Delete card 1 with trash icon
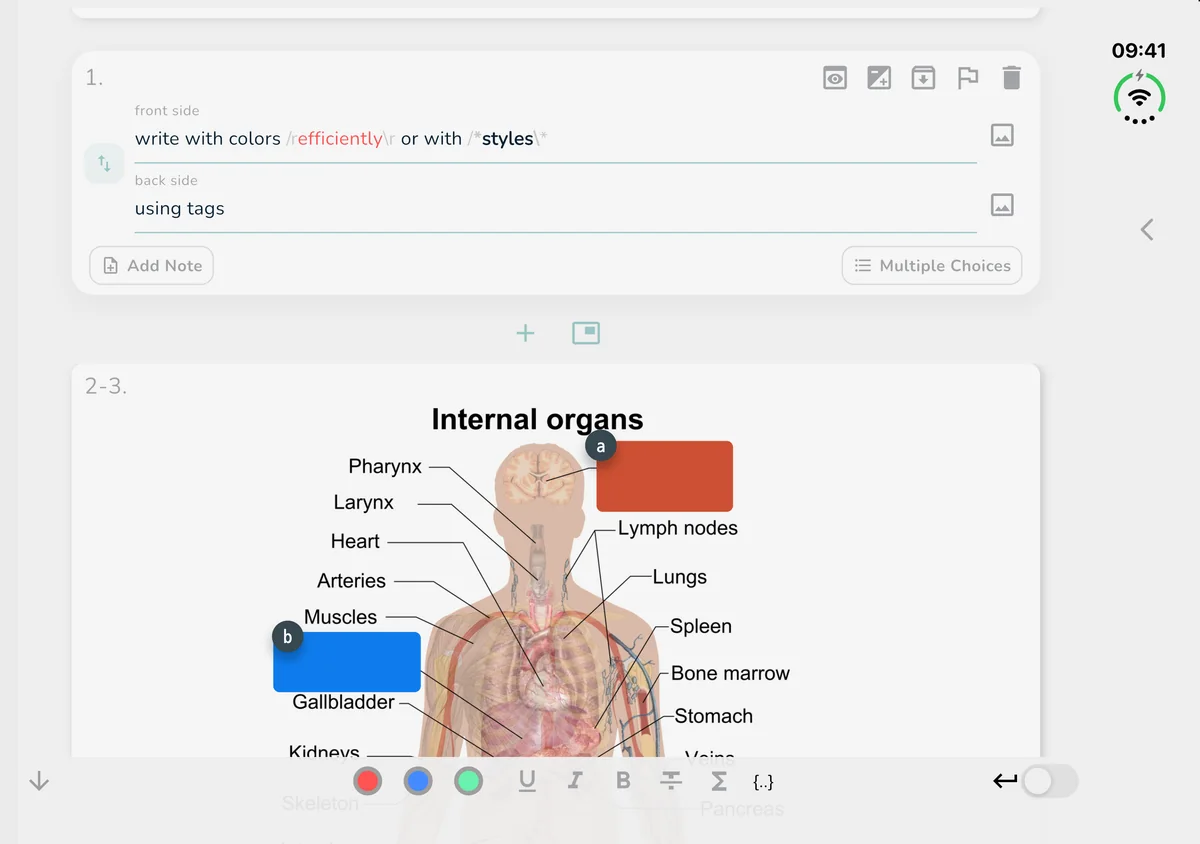 [1012, 78]
